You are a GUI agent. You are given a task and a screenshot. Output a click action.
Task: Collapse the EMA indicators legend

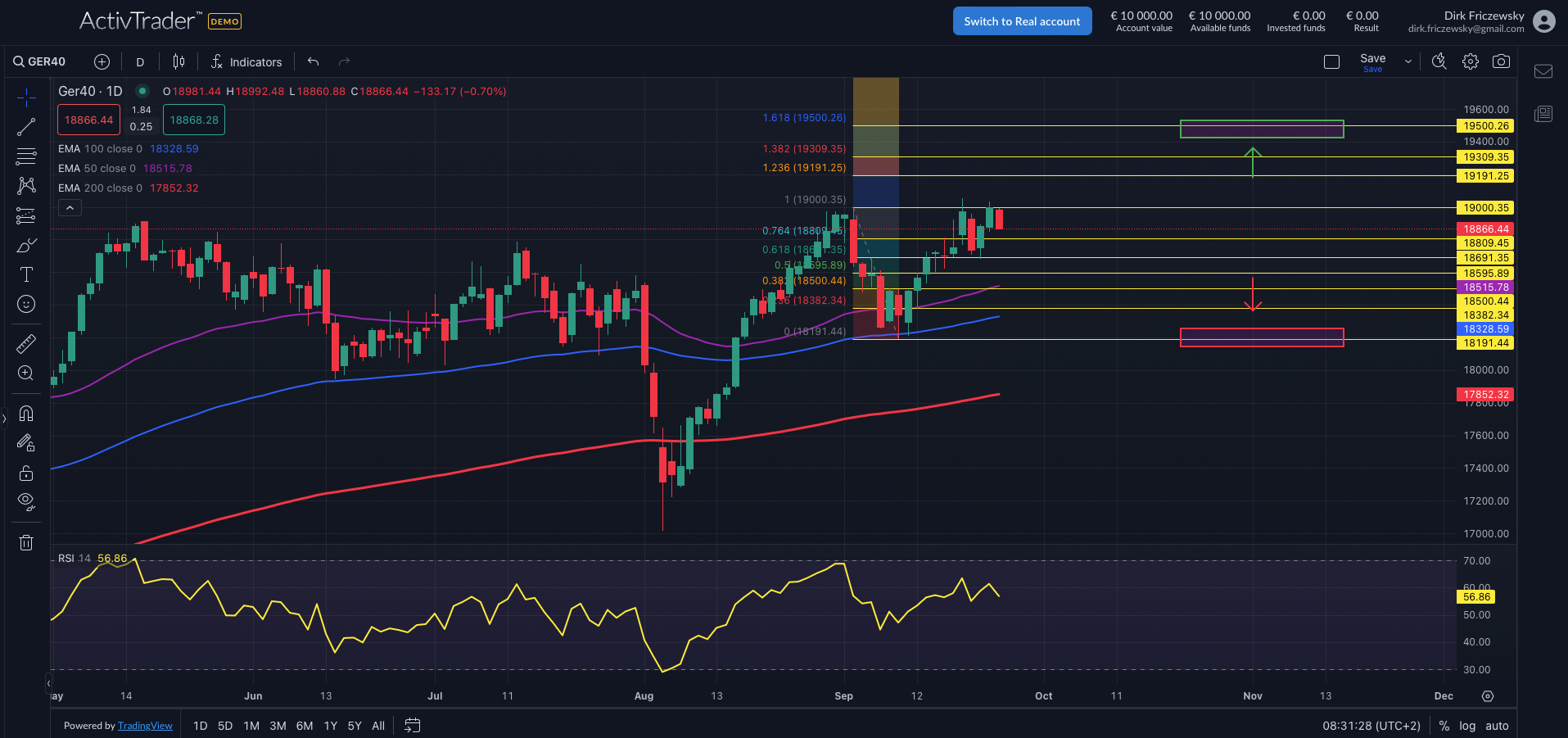coord(70,207)
